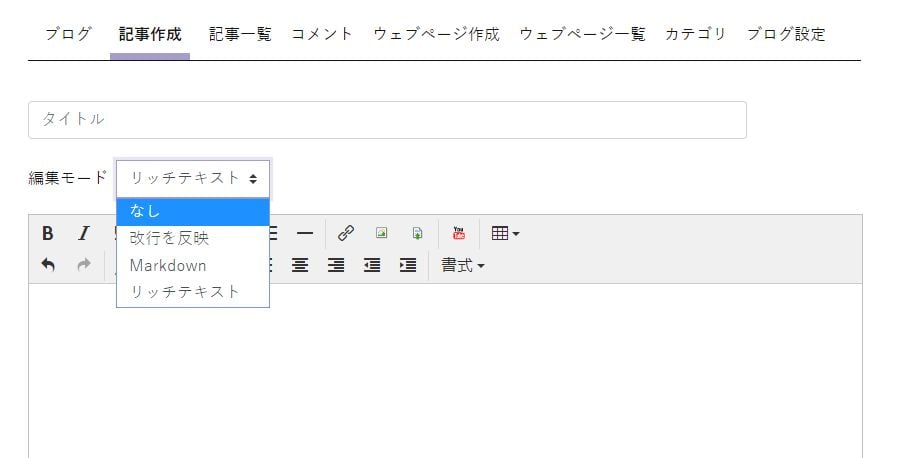Image resolution: width=899 pixels, height=458 pixels.
Task: Select the 記事作成 tab
Action: pyautogui.click(x=150, y=34)
